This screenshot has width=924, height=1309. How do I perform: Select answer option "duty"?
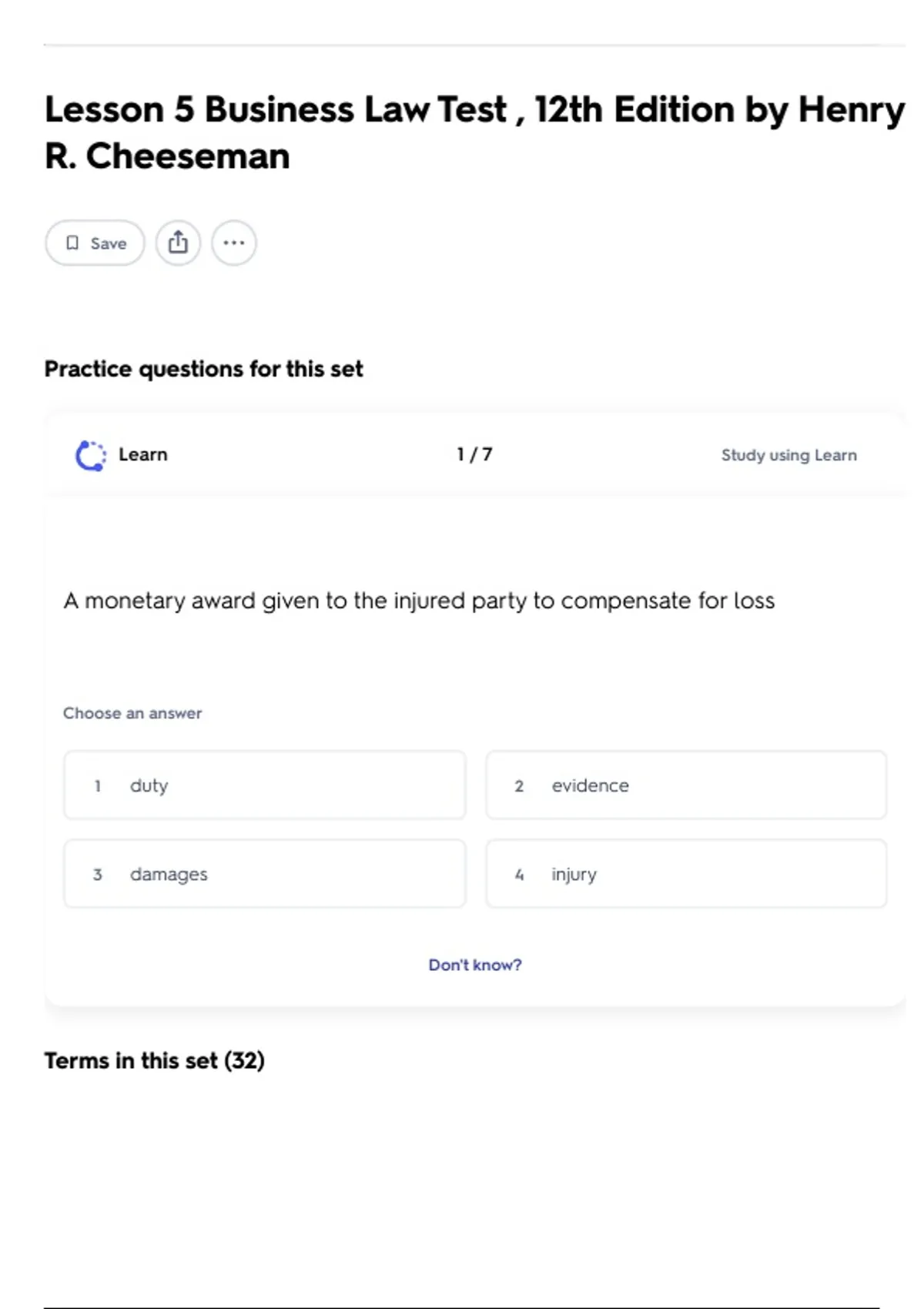265,785
